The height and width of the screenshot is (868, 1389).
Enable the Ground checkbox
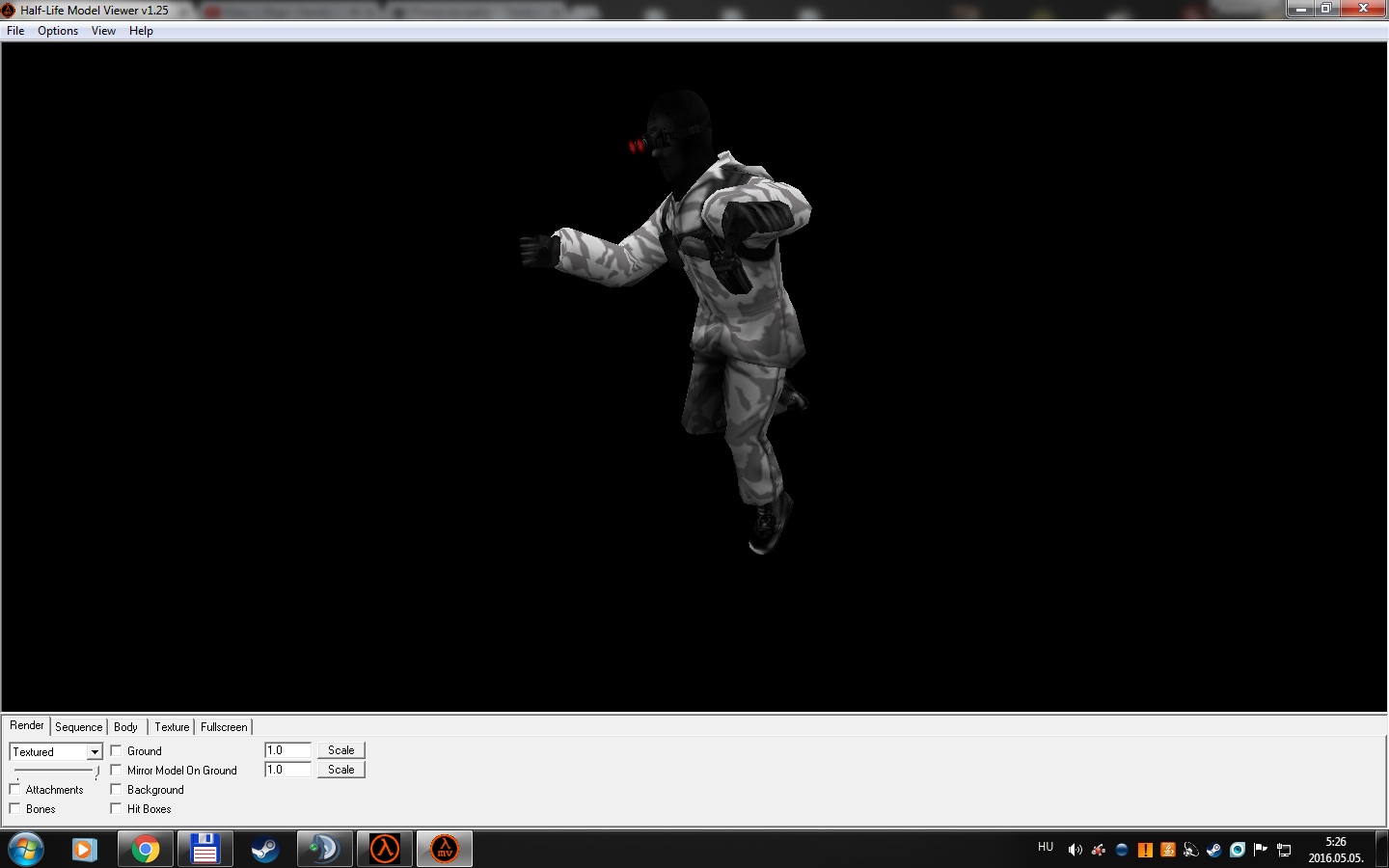116,750
